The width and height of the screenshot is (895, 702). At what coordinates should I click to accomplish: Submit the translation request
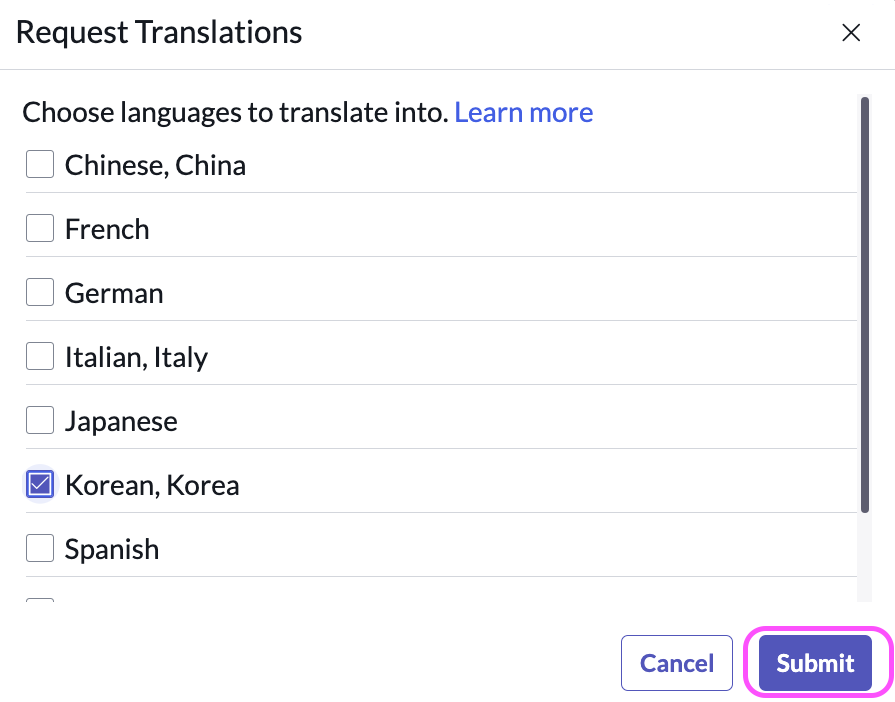[x=814, y=663]
